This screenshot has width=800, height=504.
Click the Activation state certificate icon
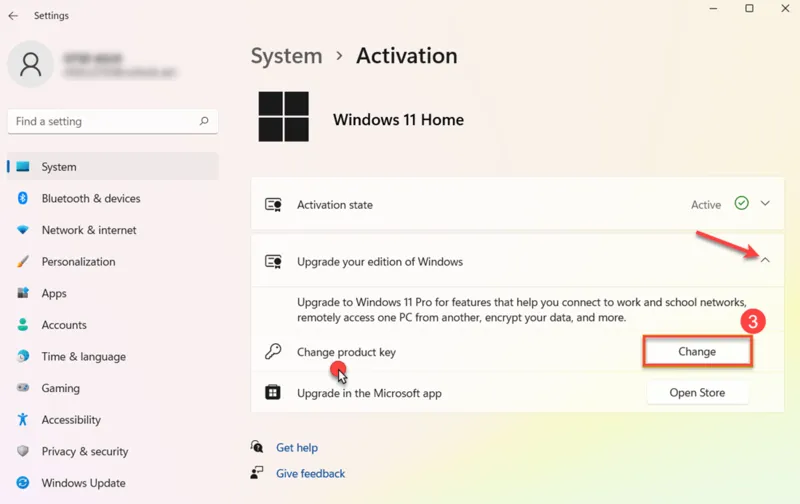[273, 205]
